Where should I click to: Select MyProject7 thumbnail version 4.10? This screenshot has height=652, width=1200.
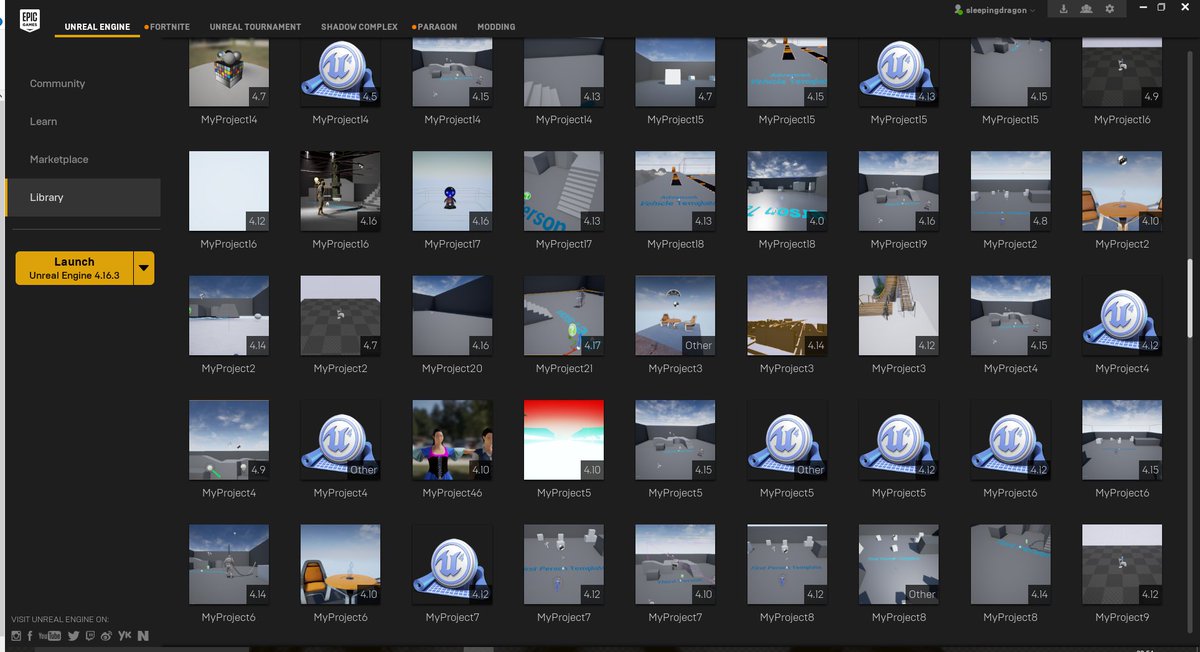(x=675, y=564)
